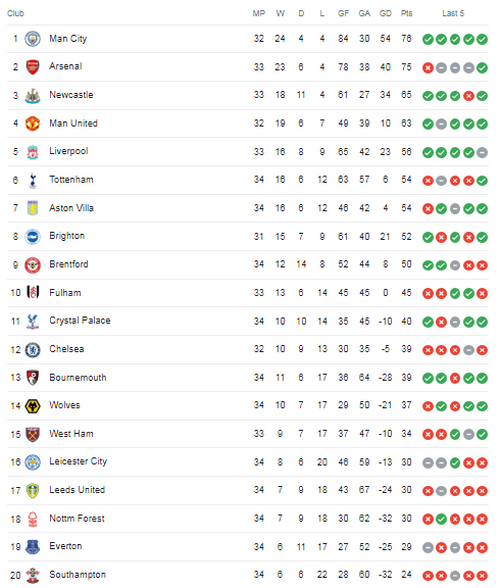
Task: Click the Club column header
Action: (x=16, y=14)
